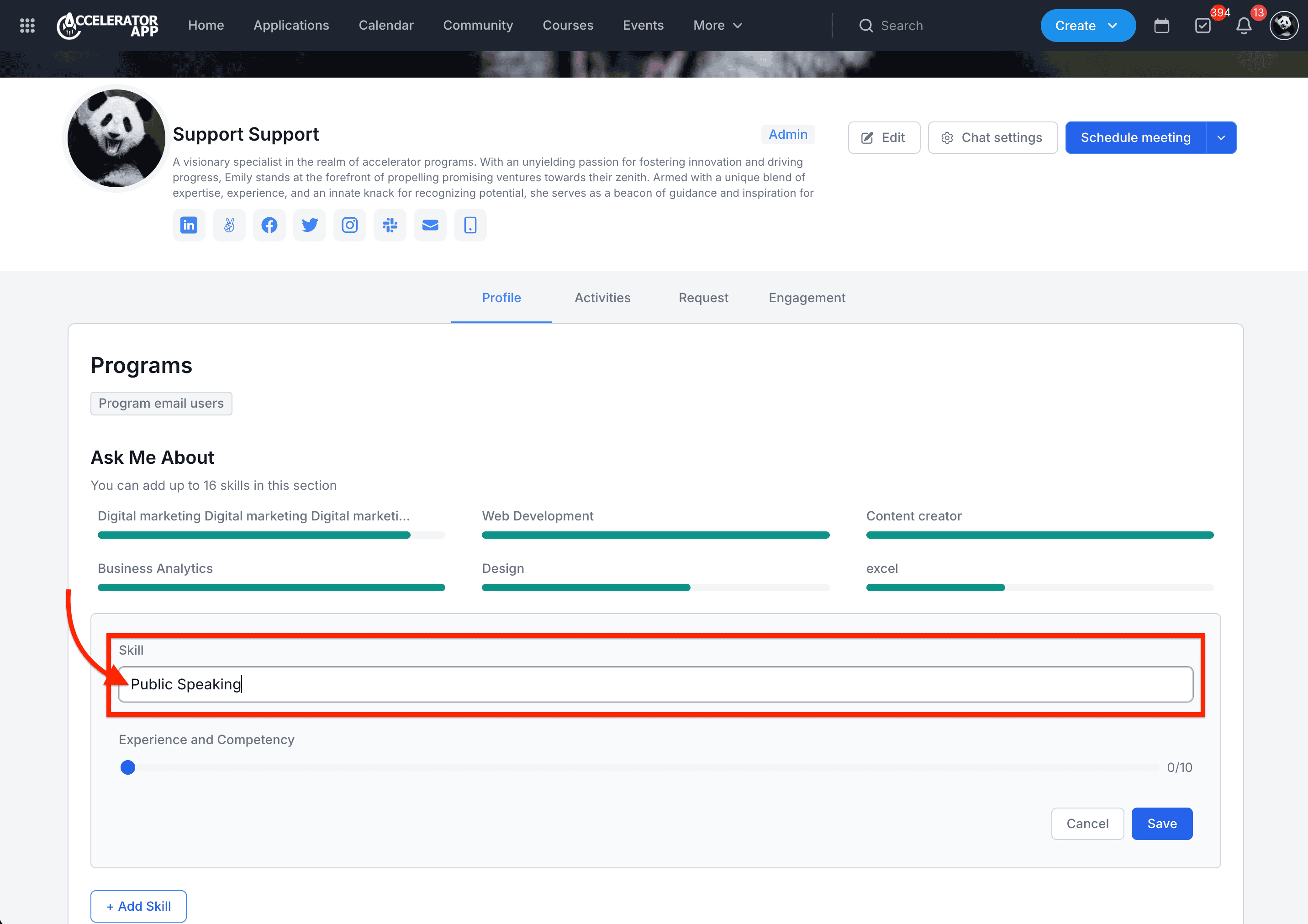Viewport: 1308px width, 924px height.
Task: Expand the More navigation menu
Action: pyautogui.click(x=717, y=26)
